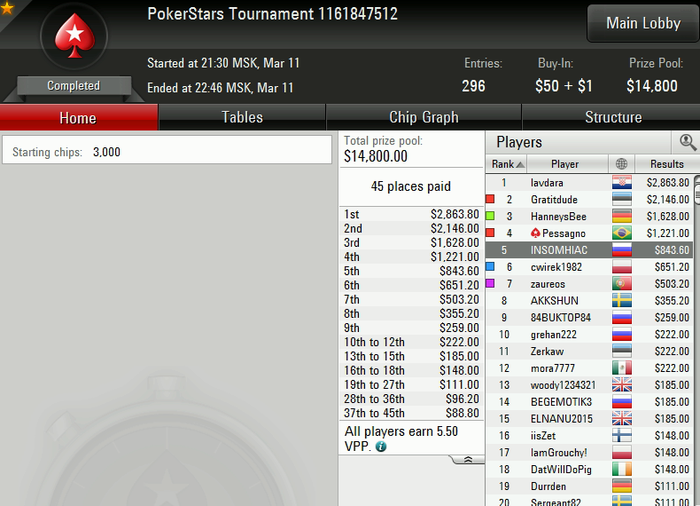Sort by Results column header
This screenshot has width=700, height=506.
(667, 164)
